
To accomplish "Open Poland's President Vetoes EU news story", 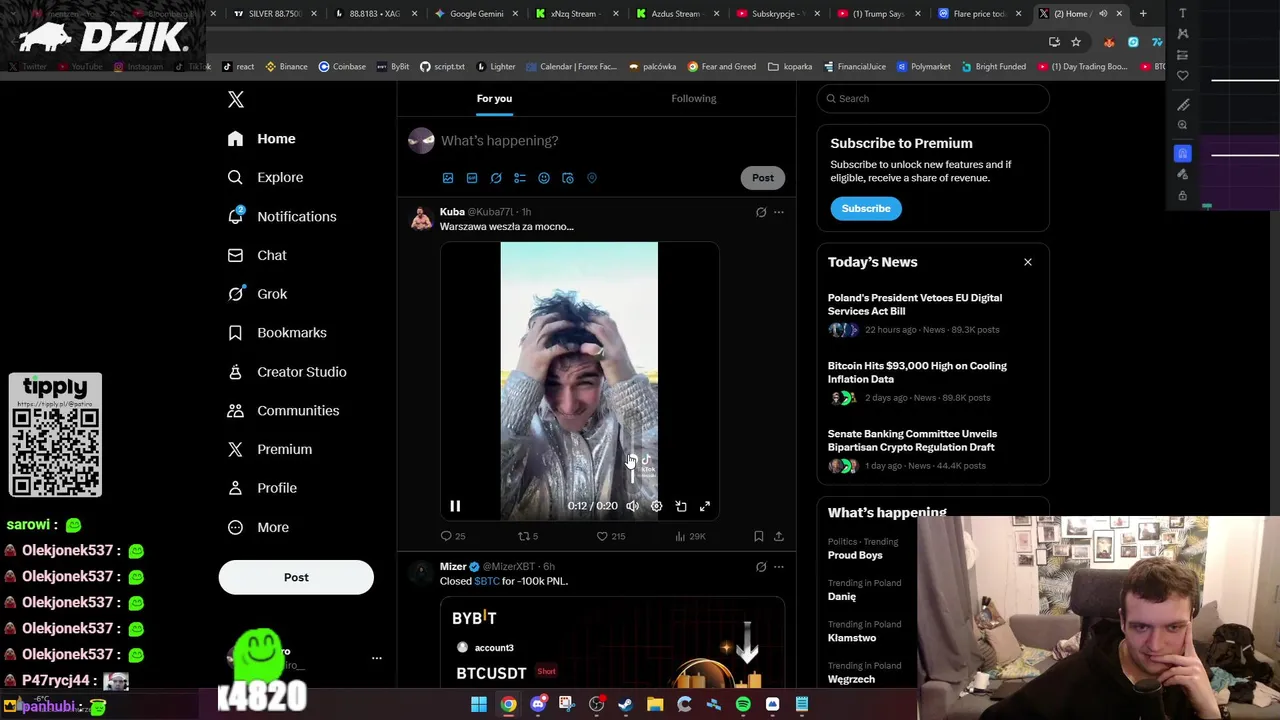I will 933,313.
